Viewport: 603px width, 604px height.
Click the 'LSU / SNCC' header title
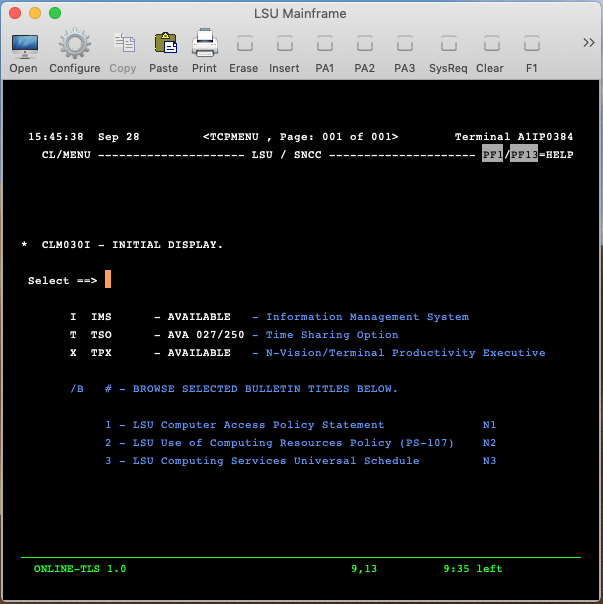(287, 154)
